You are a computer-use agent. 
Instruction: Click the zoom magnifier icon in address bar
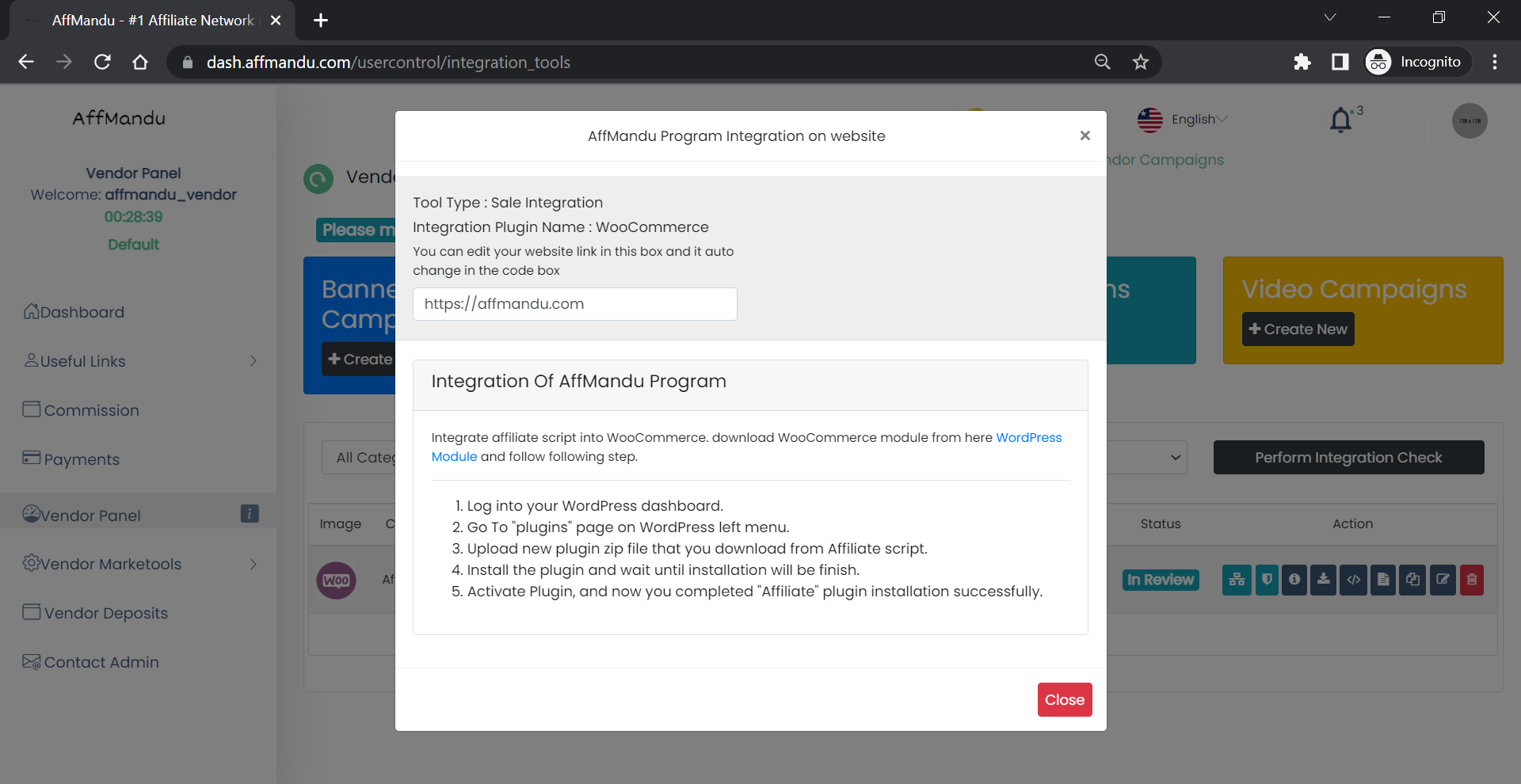click(x=1102, y=62)
